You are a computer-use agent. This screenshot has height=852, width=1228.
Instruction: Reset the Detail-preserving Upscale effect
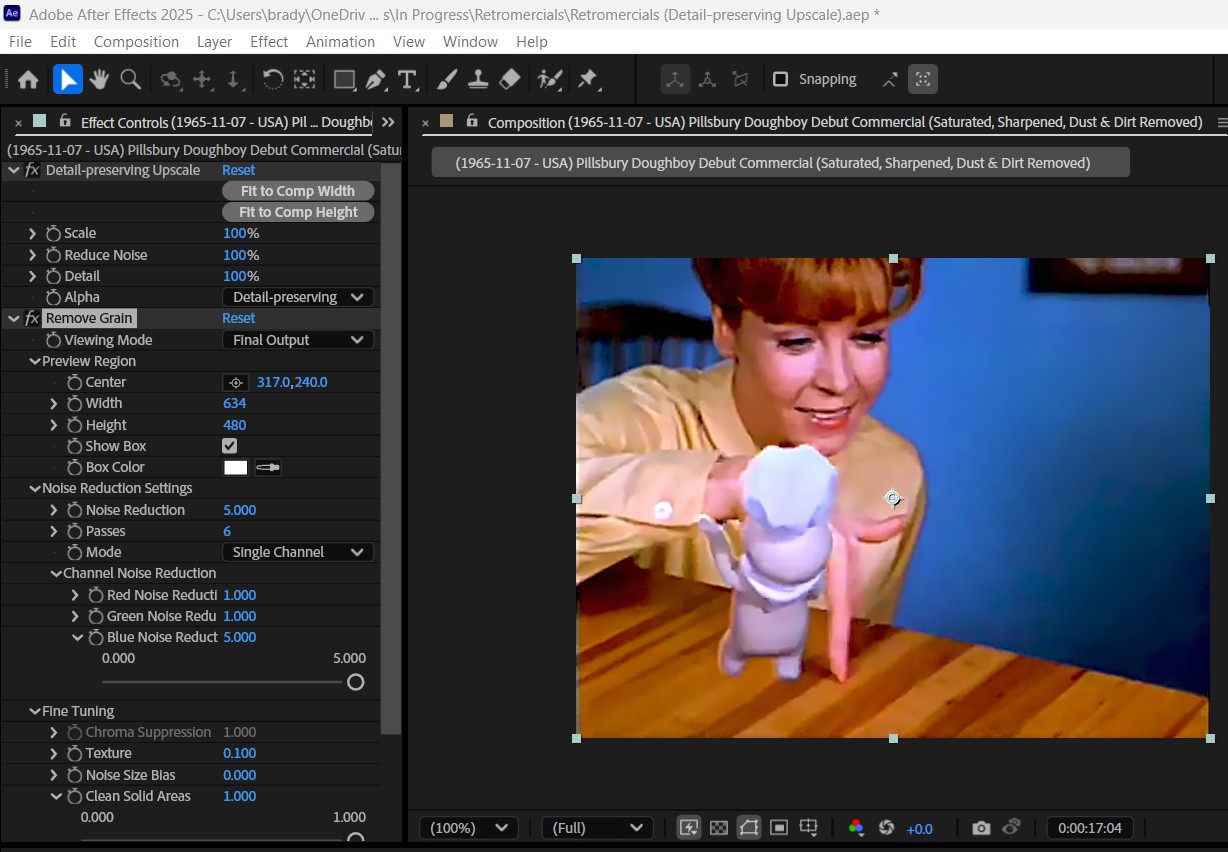coord(238,170)
